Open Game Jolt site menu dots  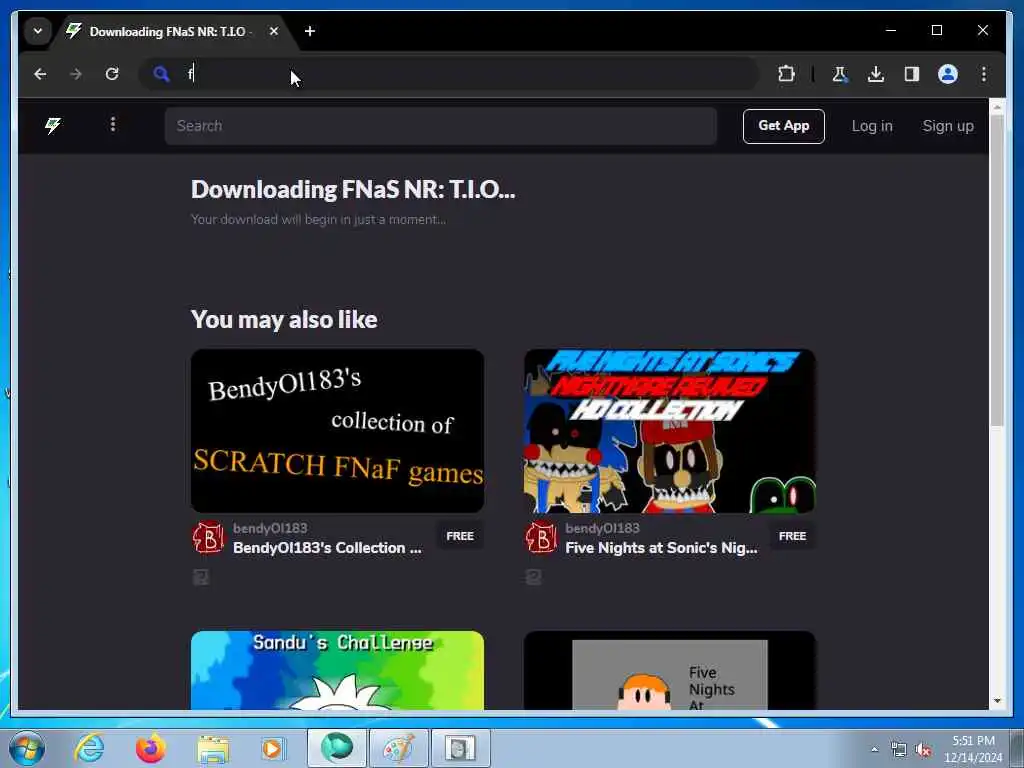tap(113, 124)
